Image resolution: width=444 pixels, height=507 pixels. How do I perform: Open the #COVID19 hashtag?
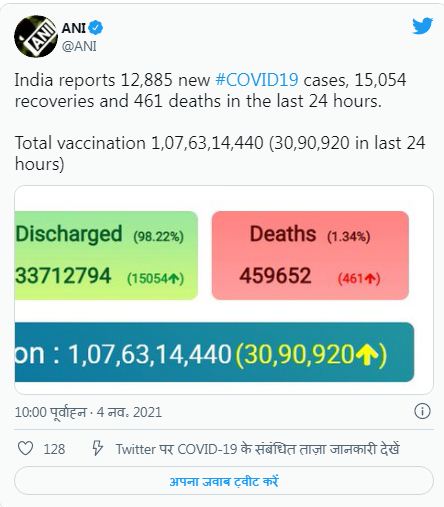click(x=257, y=80)
